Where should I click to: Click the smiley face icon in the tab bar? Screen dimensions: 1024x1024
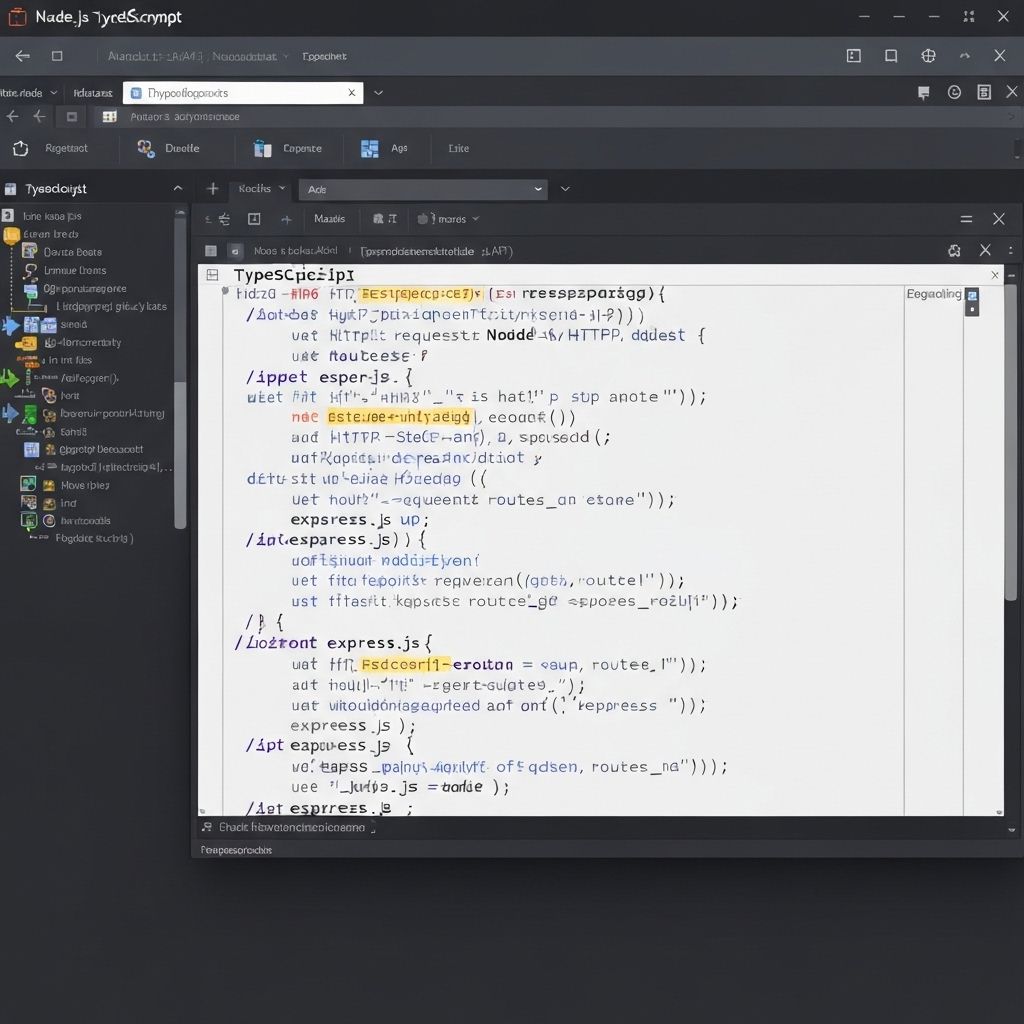954,92
